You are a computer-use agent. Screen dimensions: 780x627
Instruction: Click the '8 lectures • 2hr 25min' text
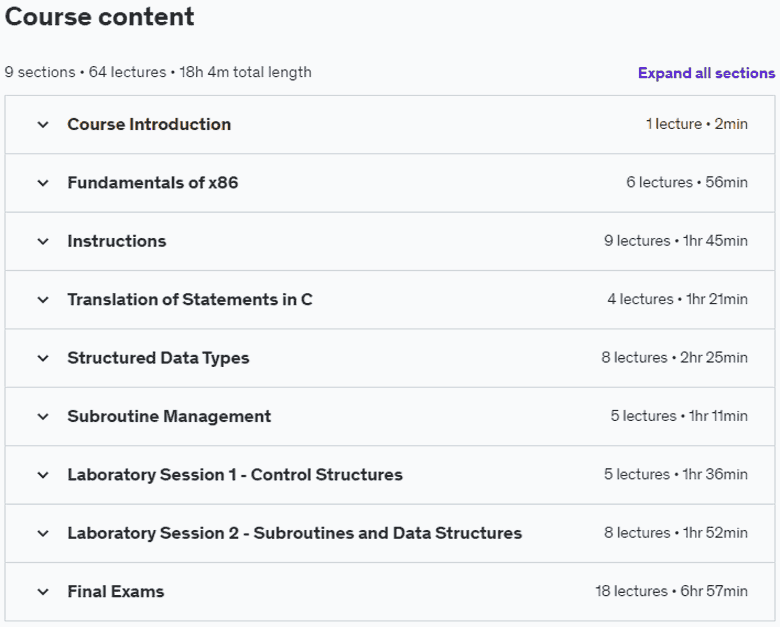pyautogui.click(x=674, y=357)
